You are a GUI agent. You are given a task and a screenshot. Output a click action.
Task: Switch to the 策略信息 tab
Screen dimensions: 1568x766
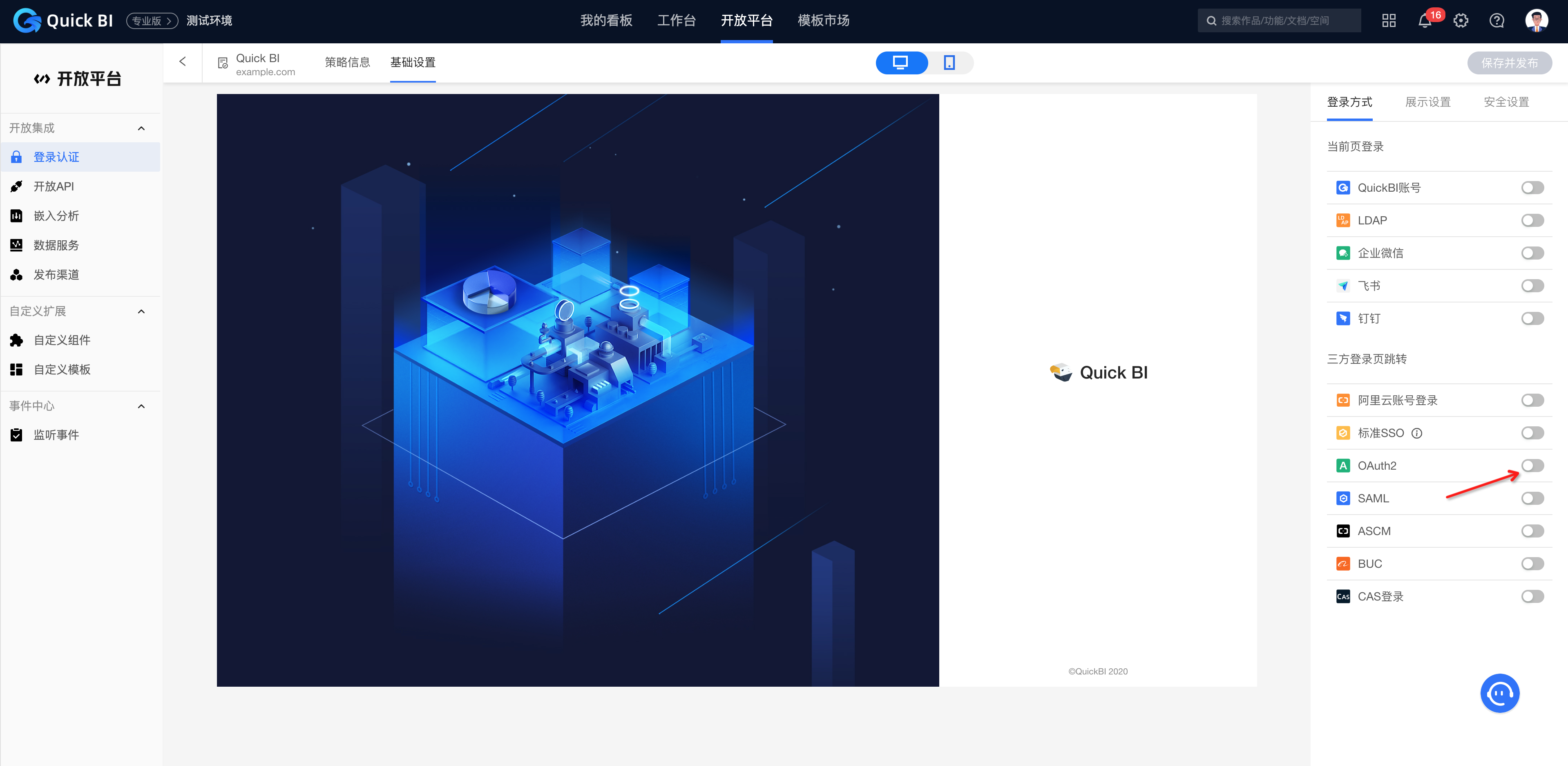[x=347, y=63]
